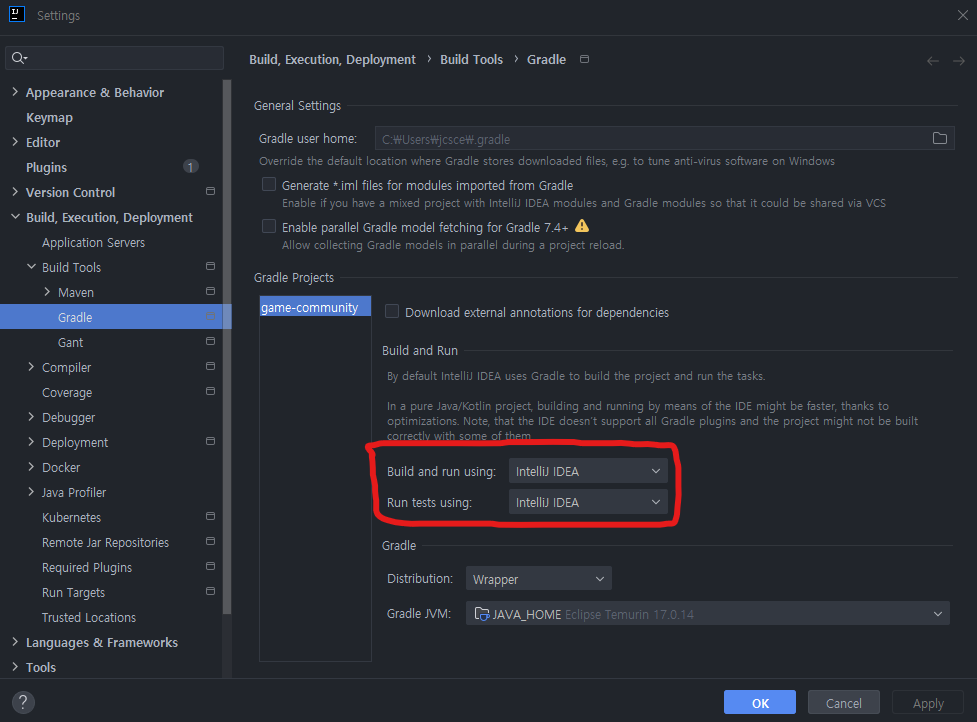This screenshot has height=722, width=977.
Task: Open the Build and run using dropdown
Action: (x=588, y=471)
